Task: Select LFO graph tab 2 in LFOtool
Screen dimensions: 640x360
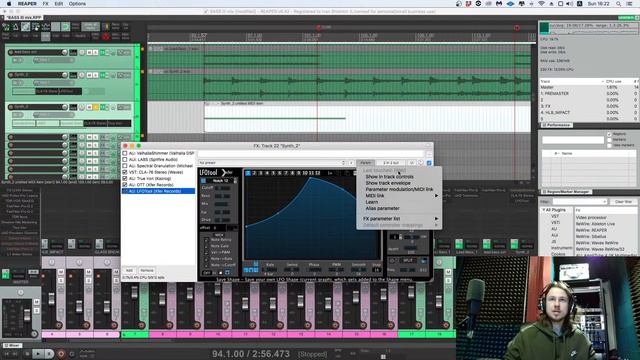Action: point(254,173)
